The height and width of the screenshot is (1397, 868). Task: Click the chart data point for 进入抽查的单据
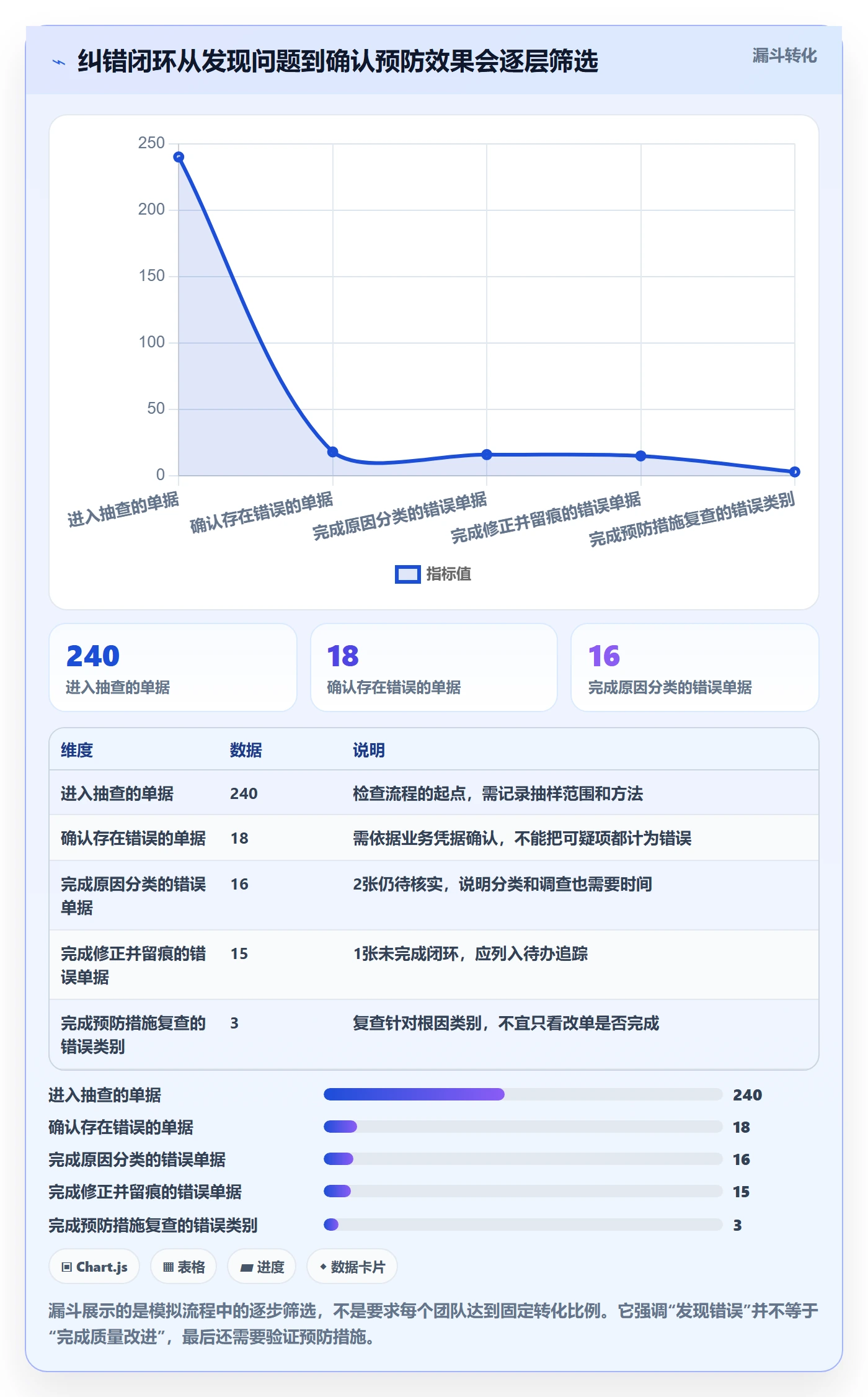pos(179,157)
